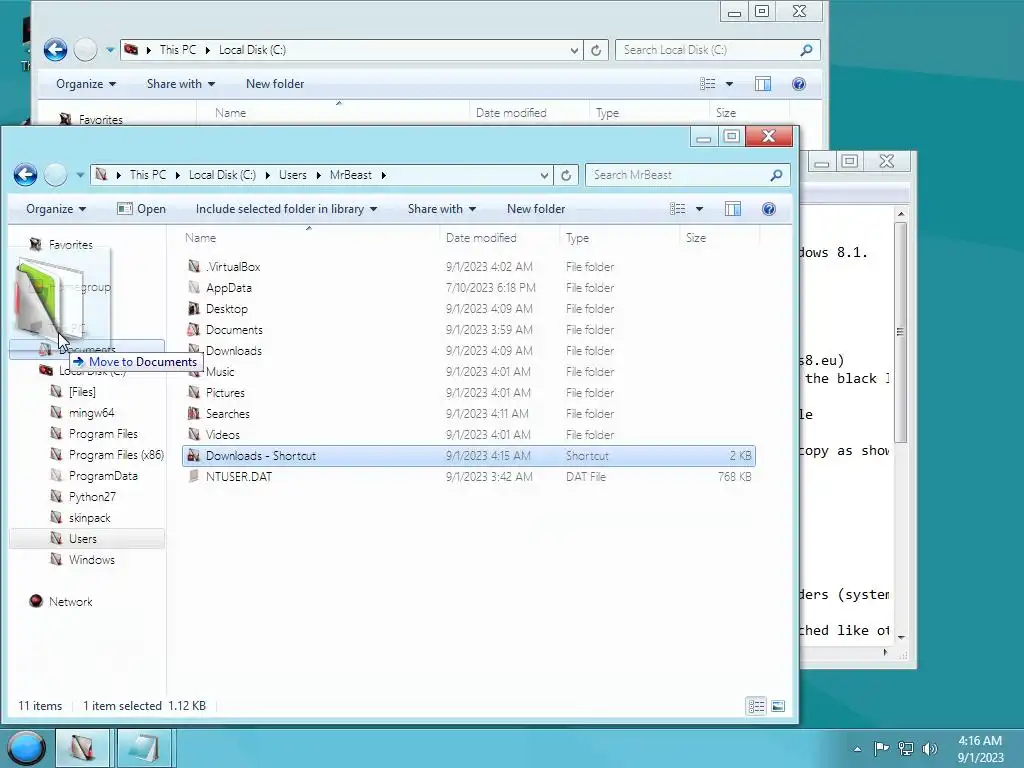This screenshot has height=768, width=1024.
Task: Click the Open button in the toolbar
Action: pyautogui.click(x=141, y=209)
